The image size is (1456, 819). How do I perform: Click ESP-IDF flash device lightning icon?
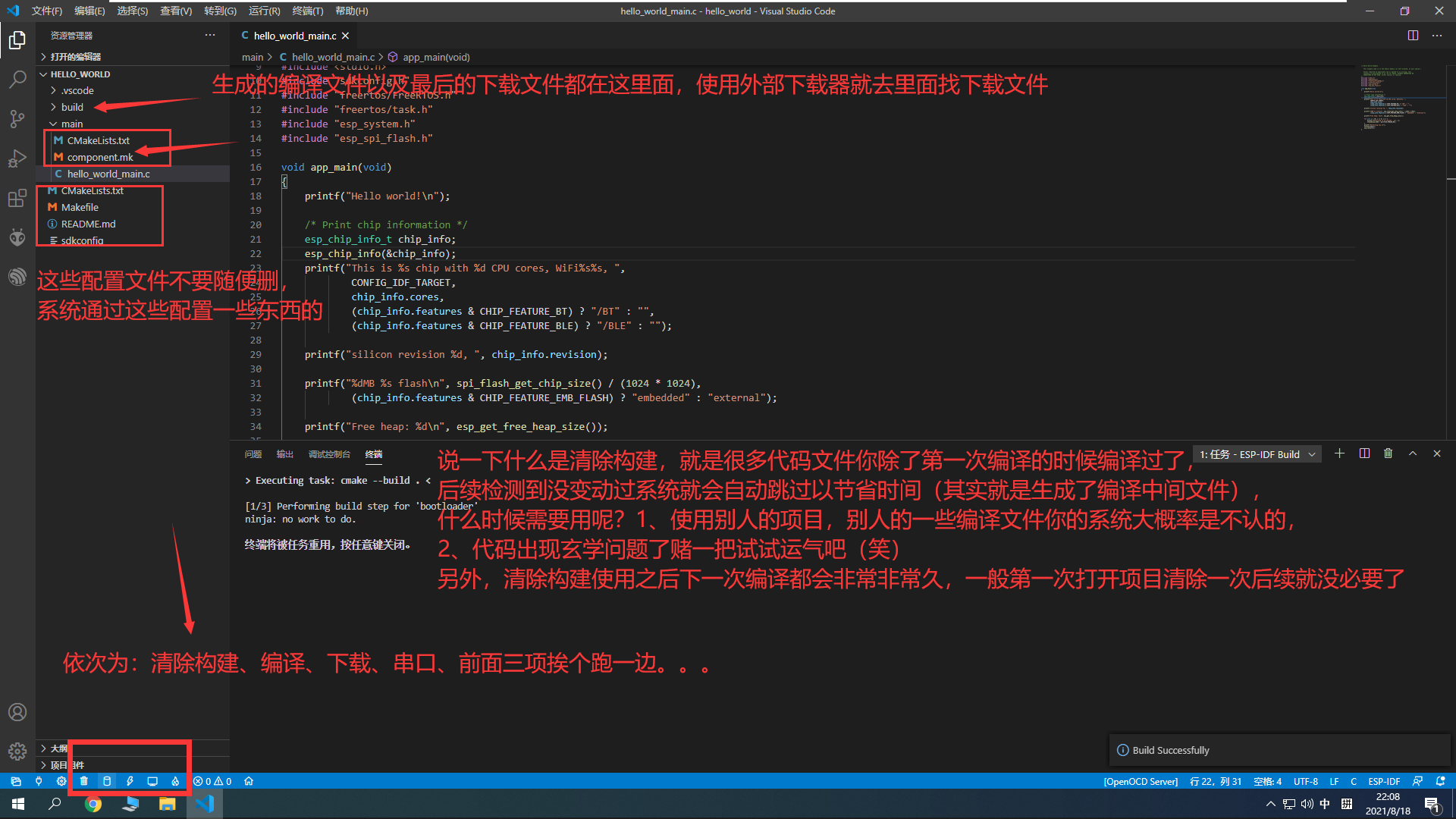130,781
